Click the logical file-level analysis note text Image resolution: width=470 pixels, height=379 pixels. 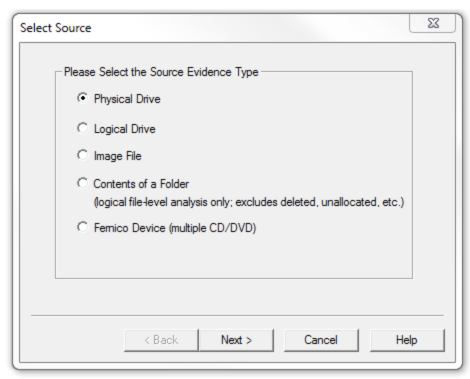(249, 202)
